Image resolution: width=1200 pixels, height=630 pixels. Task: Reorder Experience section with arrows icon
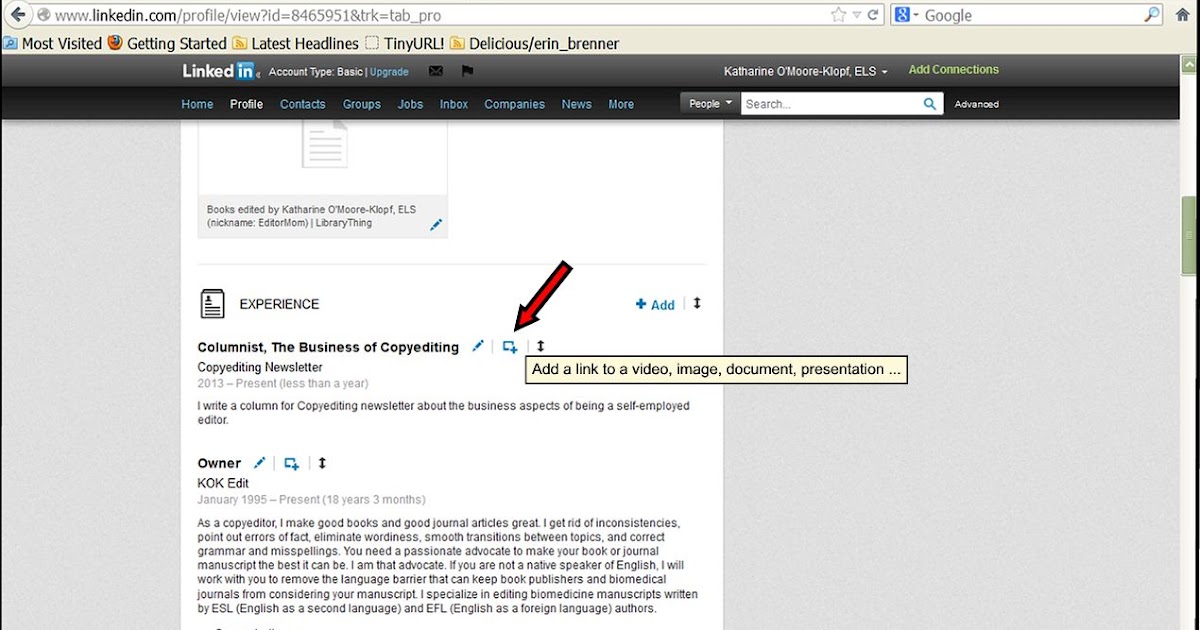coord(697,303)
